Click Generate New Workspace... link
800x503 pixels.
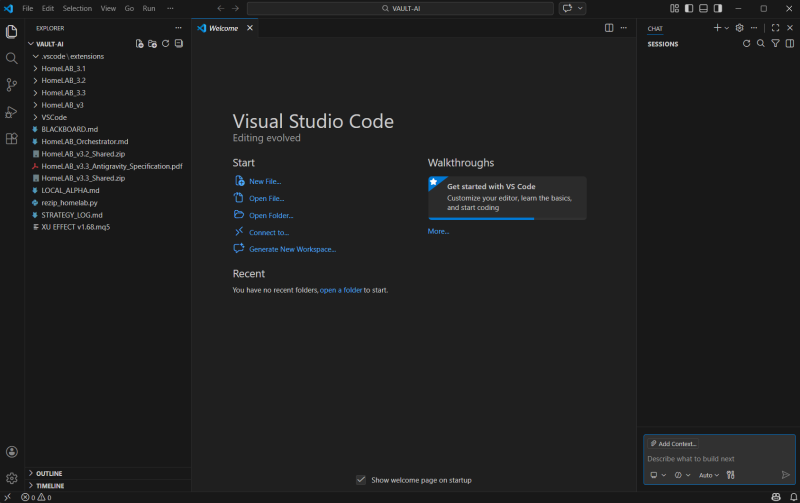292,249
